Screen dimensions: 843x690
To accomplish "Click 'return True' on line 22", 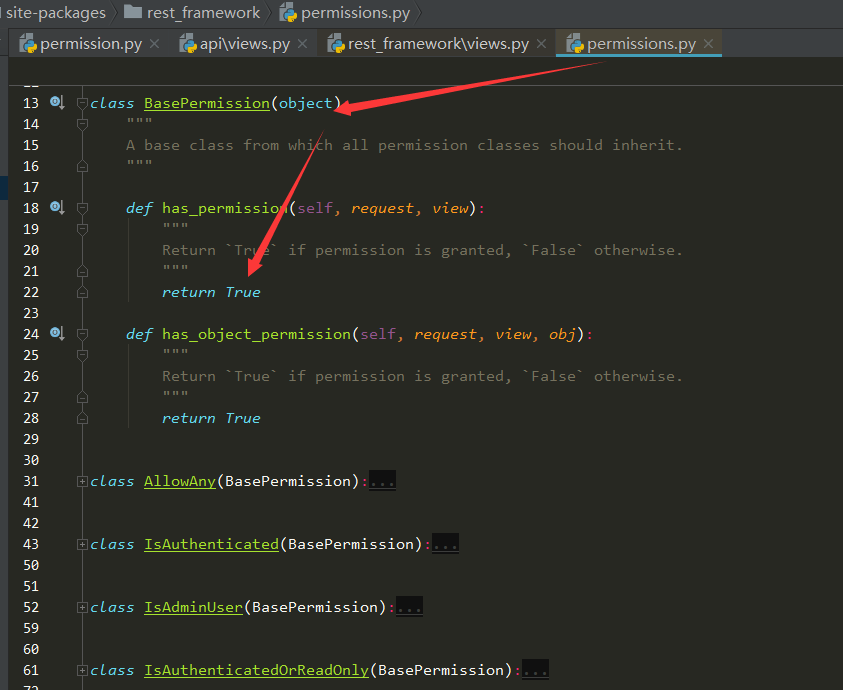I will click(211, 292).
